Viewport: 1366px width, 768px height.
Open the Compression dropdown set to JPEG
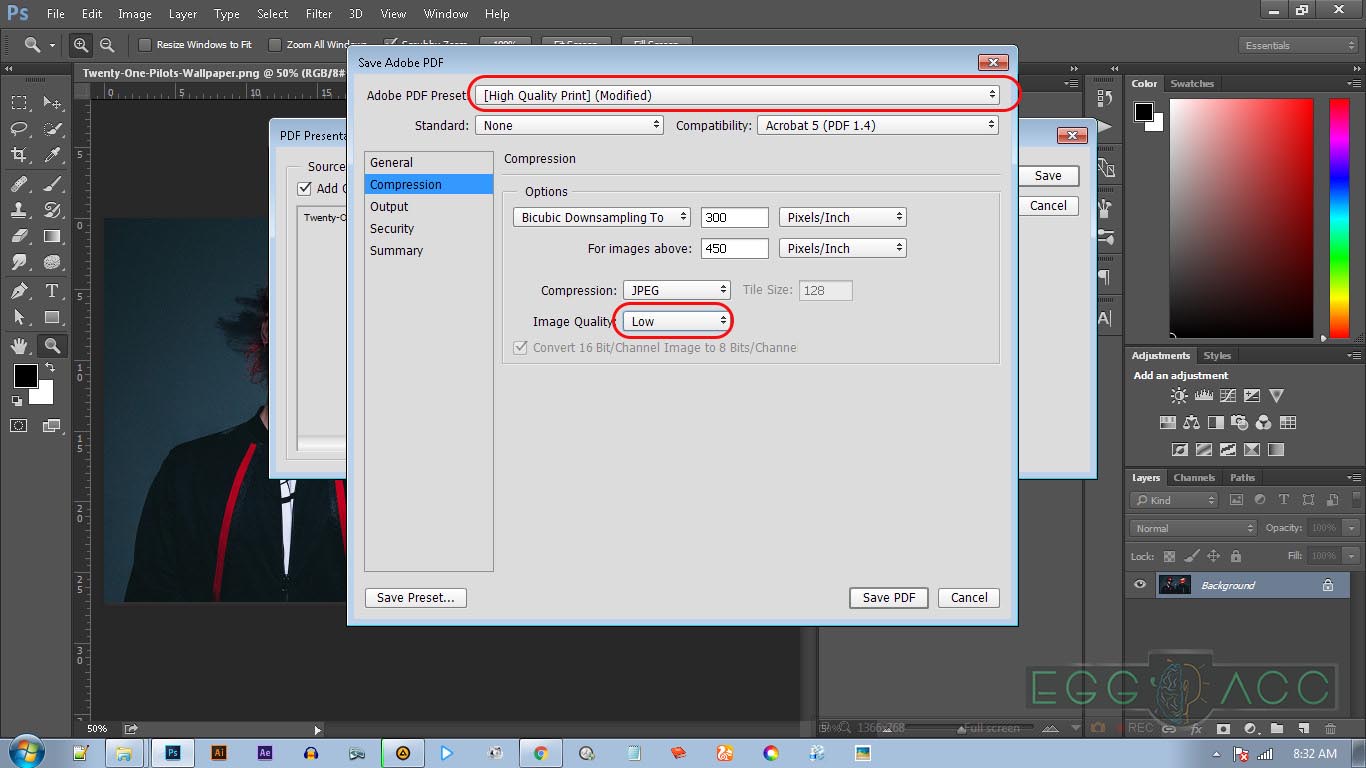click(677, 290)
